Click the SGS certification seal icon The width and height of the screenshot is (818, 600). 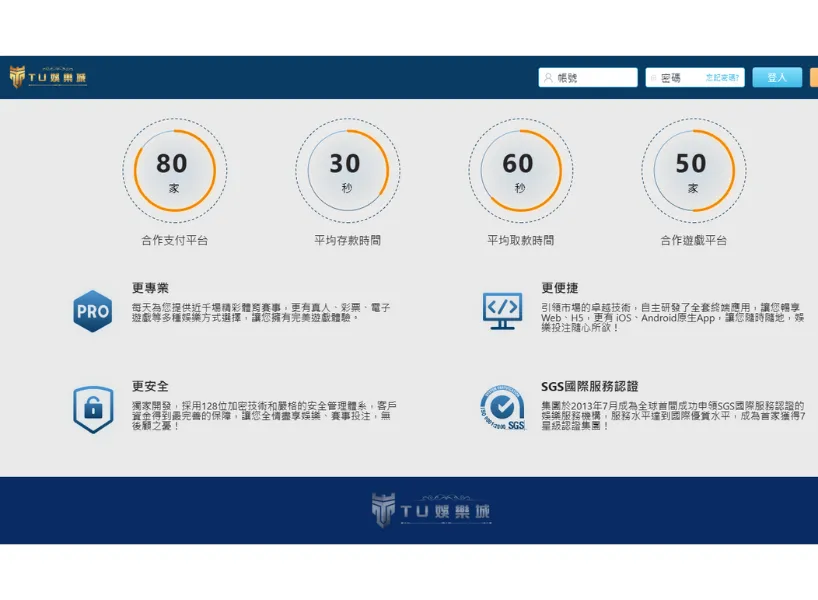coord(501,406)
